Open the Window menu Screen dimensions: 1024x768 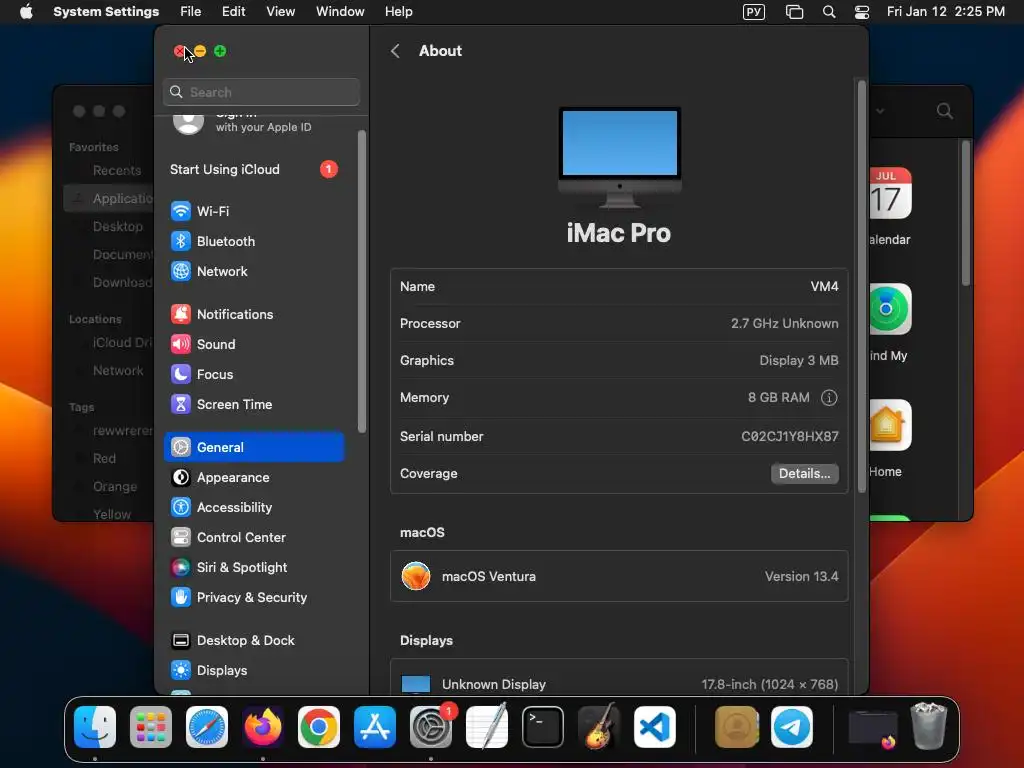tap(340, 12)
